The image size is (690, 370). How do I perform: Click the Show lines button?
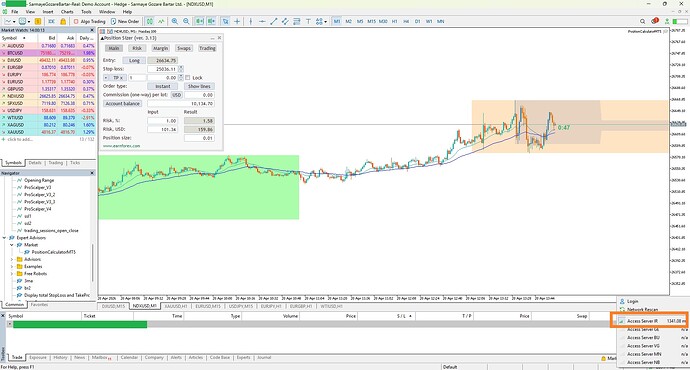[199, 86]
